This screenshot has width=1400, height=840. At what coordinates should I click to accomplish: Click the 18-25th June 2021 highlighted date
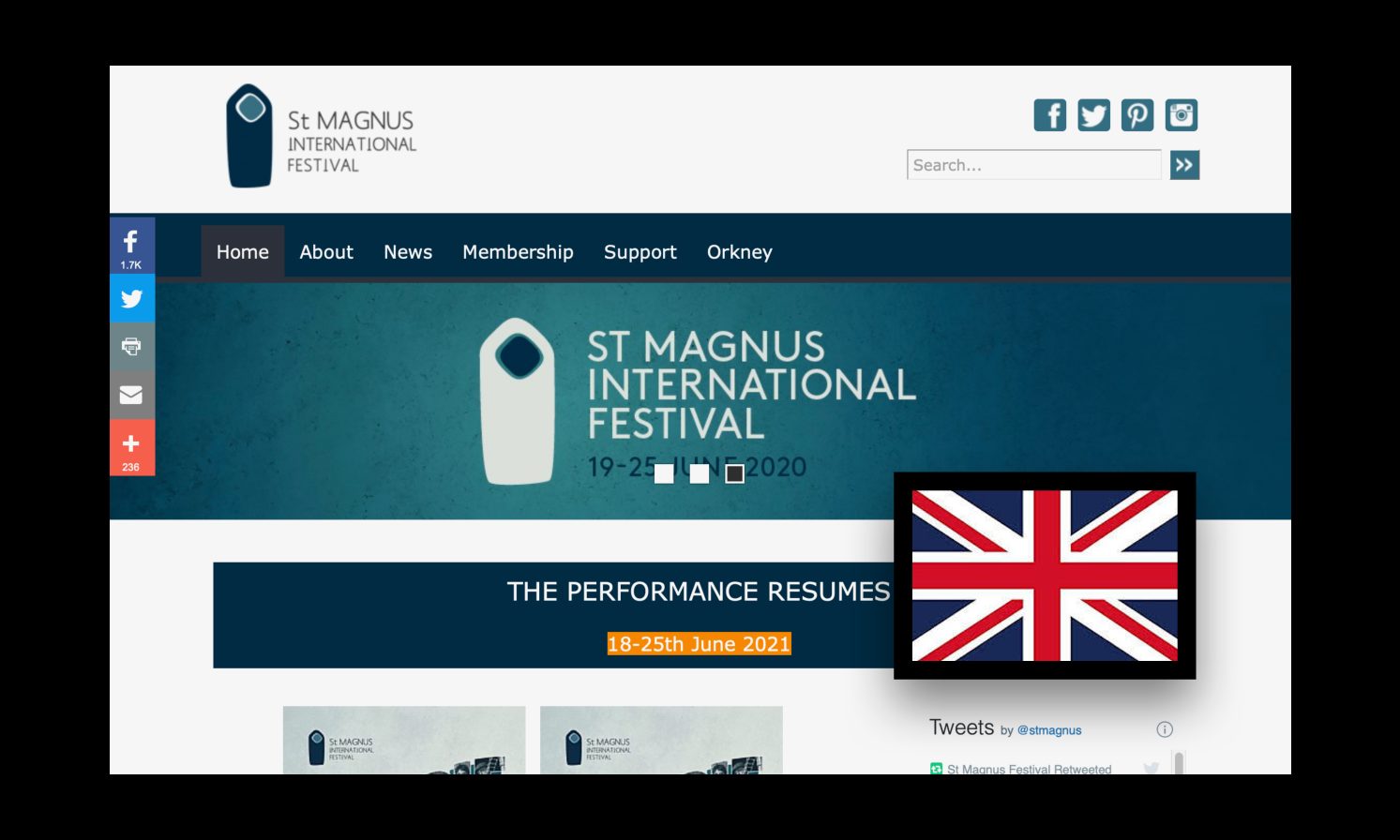[x=700, y=644]
